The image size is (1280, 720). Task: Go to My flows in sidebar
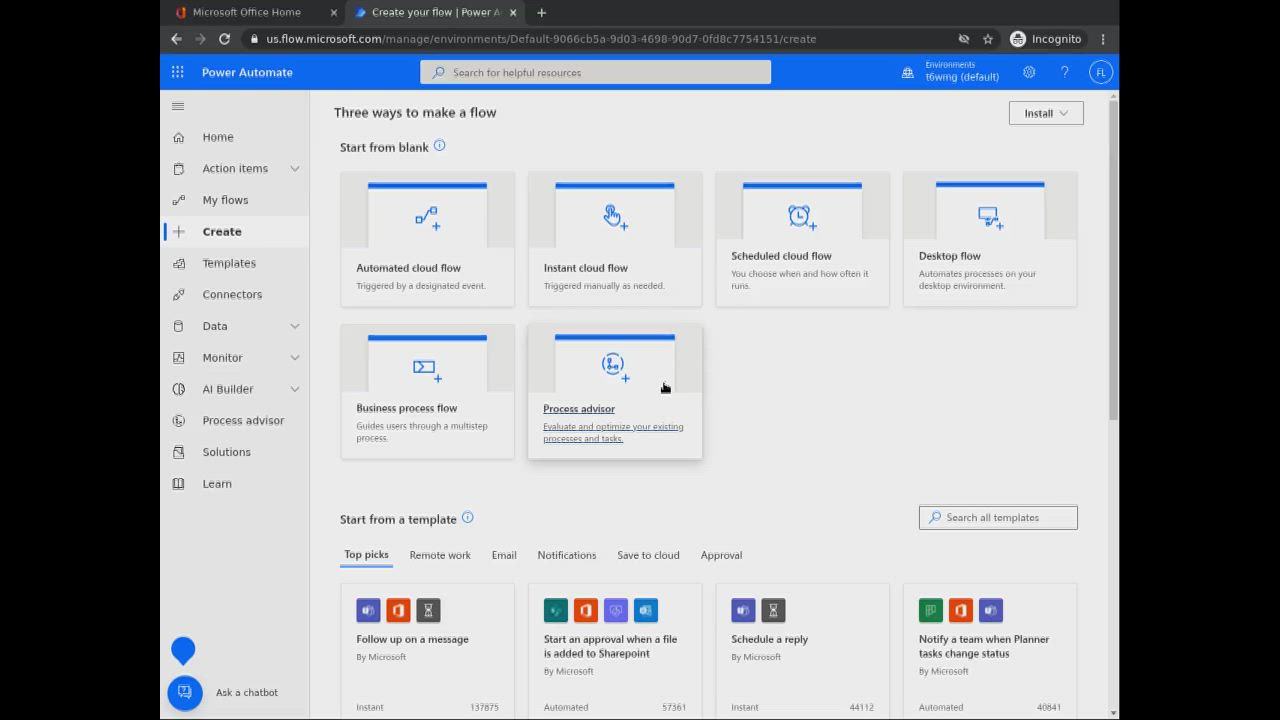point(225,200)
